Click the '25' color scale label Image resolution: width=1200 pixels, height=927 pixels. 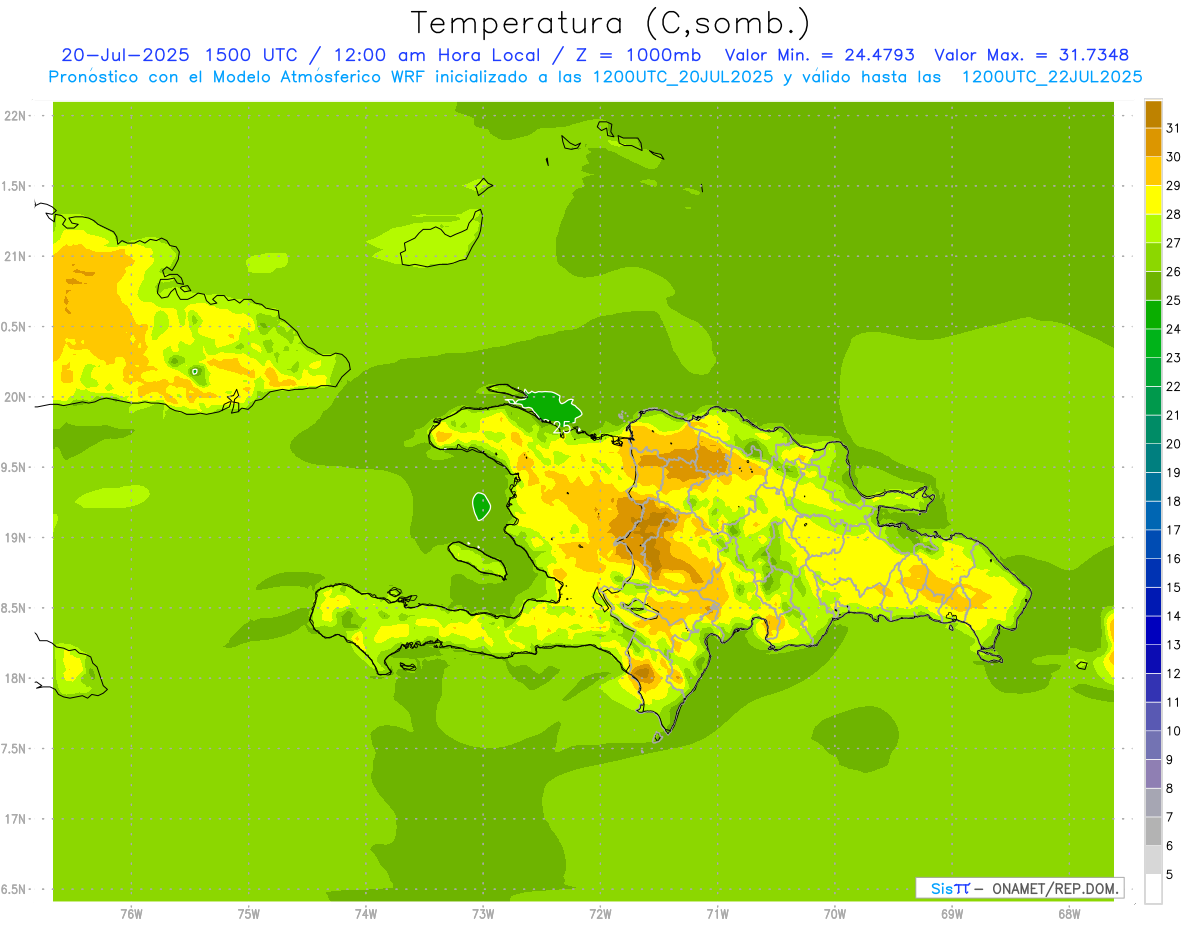tap(1174, 300)
